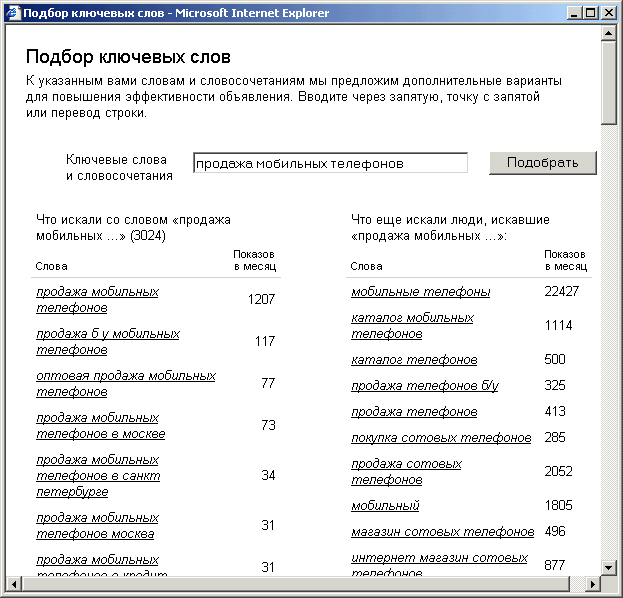Open the link интернет магазин сотовых телефонов
This screenshot has height=598, width=623.
click(x=439, y=564)
